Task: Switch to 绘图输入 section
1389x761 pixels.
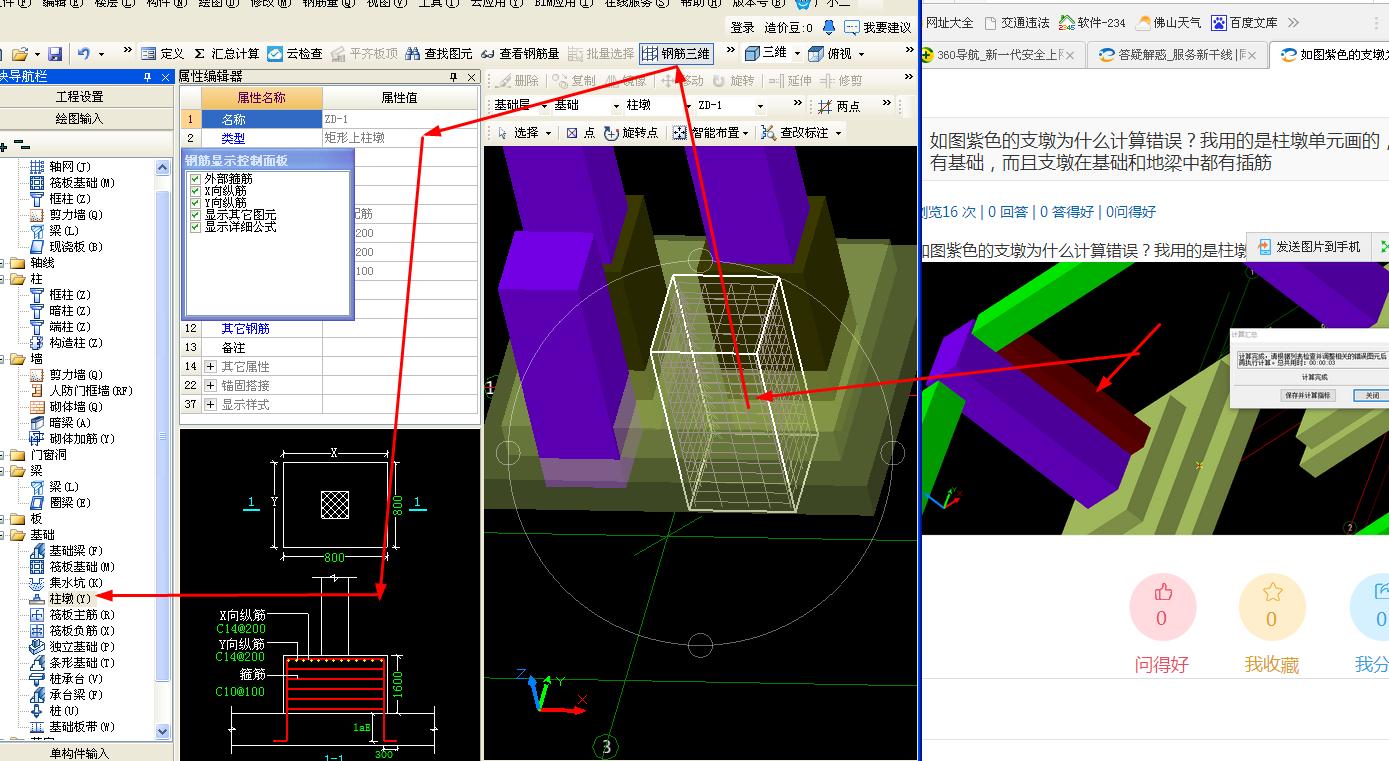Action: point(79,119)
